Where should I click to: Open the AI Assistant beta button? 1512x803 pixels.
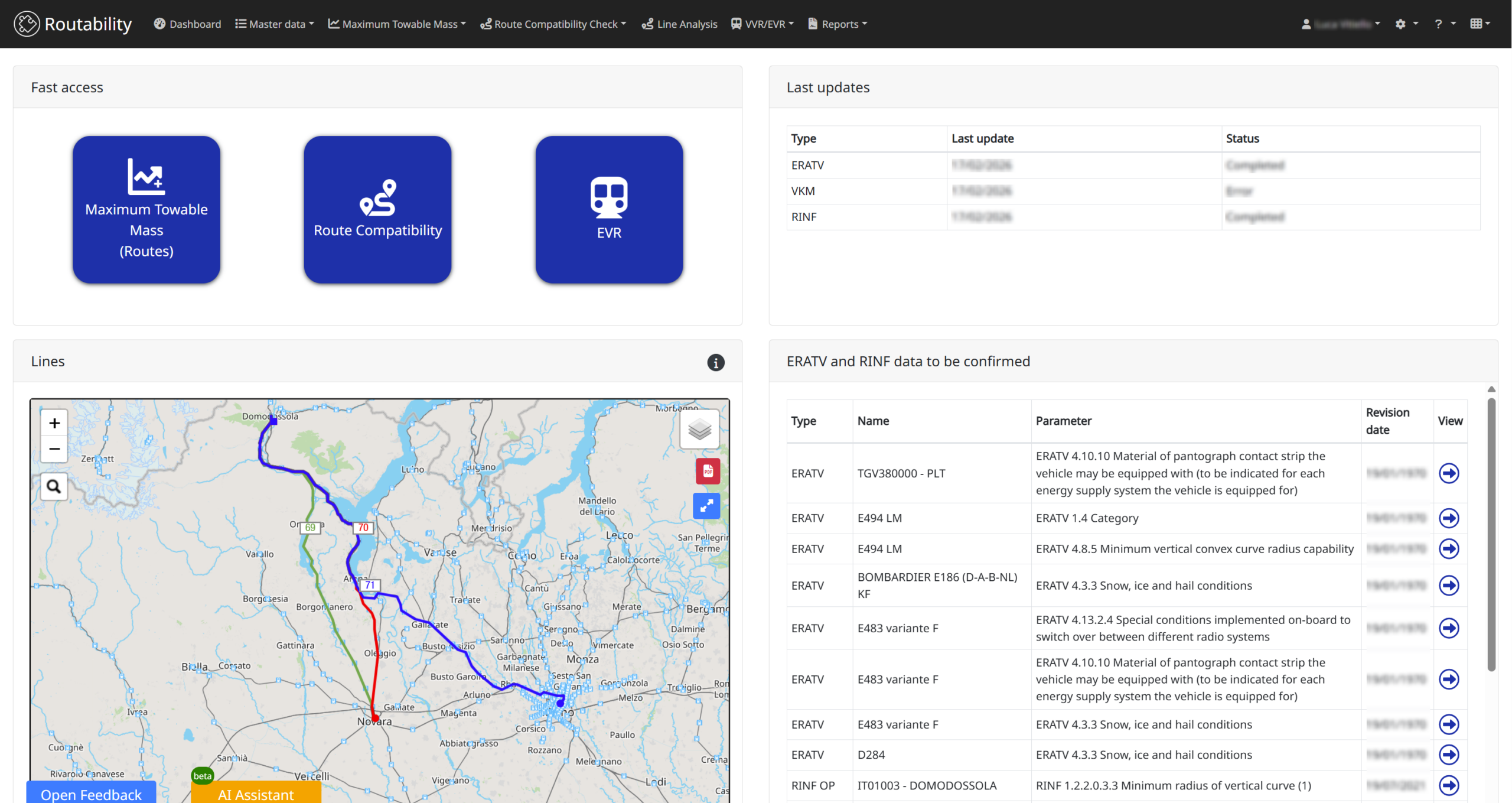[256, 794]
